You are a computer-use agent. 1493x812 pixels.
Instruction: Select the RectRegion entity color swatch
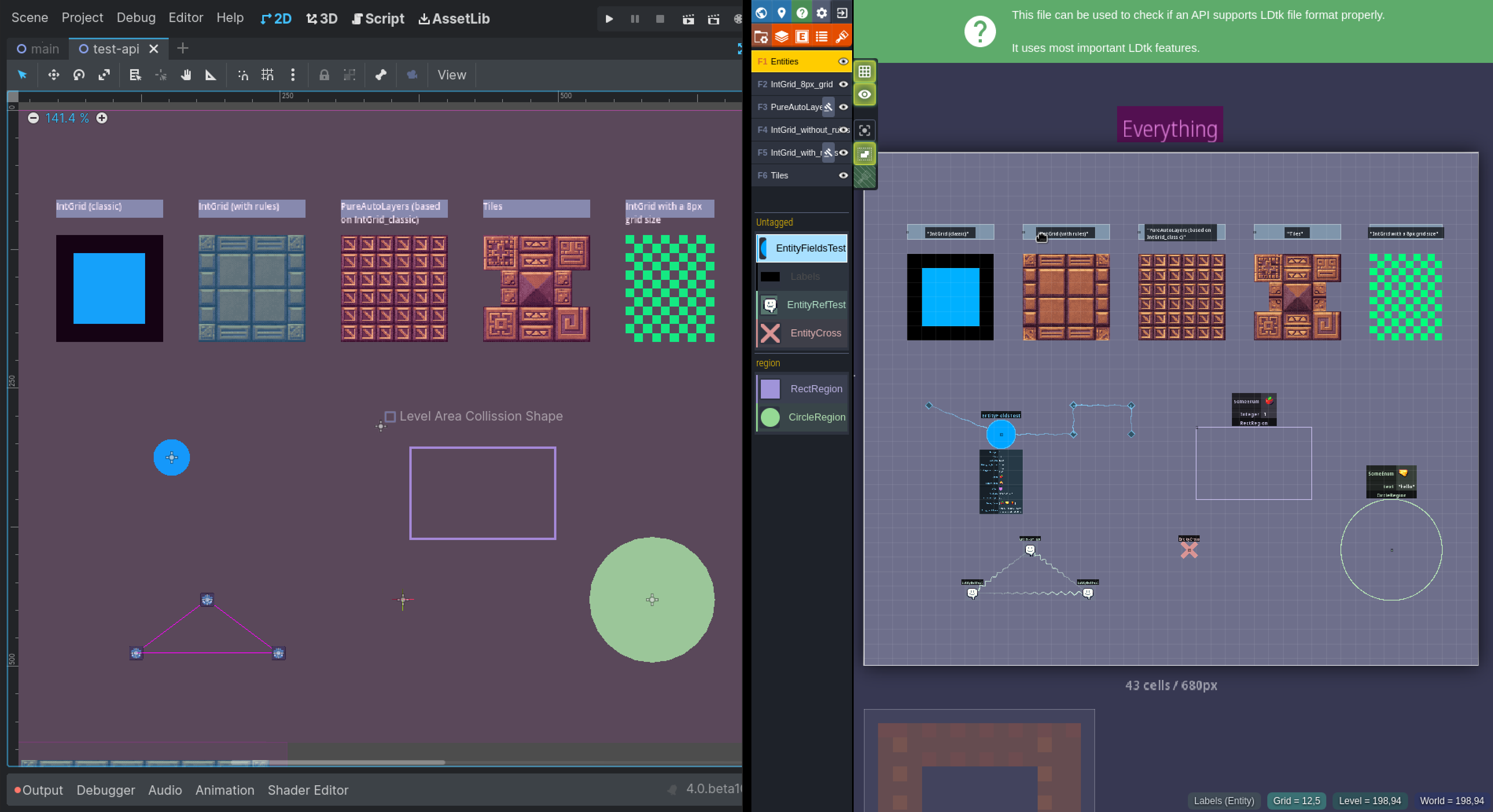[x=770, y=389]
